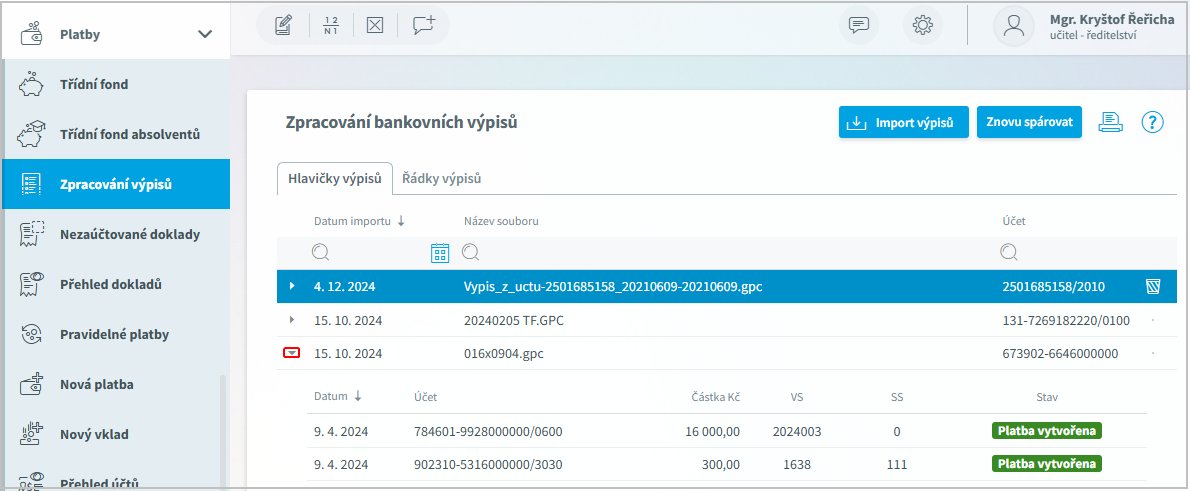
Task: Switch to Řádky výpisů tab
Action: click(x=441, y=179)
